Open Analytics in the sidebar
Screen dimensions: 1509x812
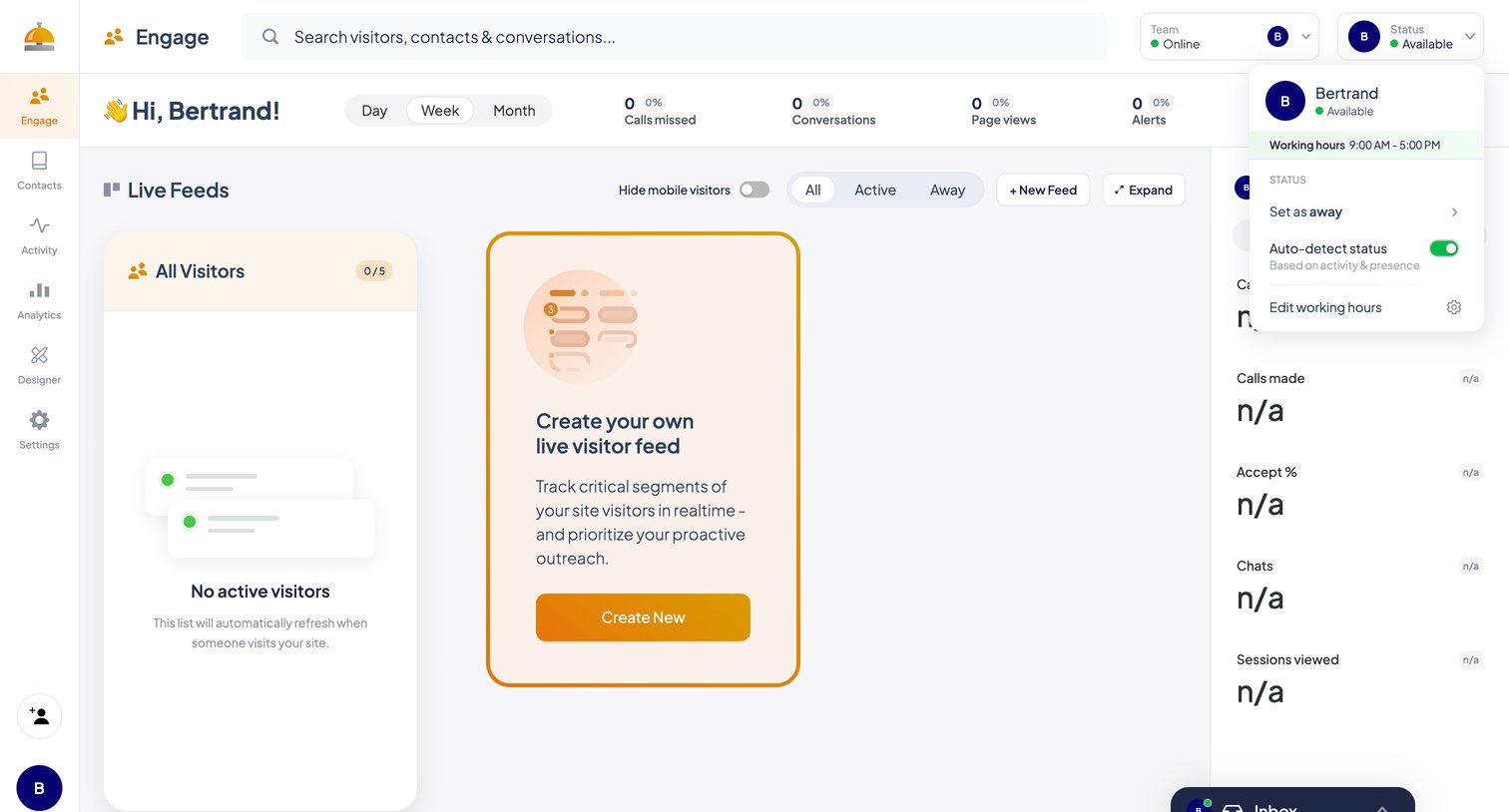click(x=39, y=300)
